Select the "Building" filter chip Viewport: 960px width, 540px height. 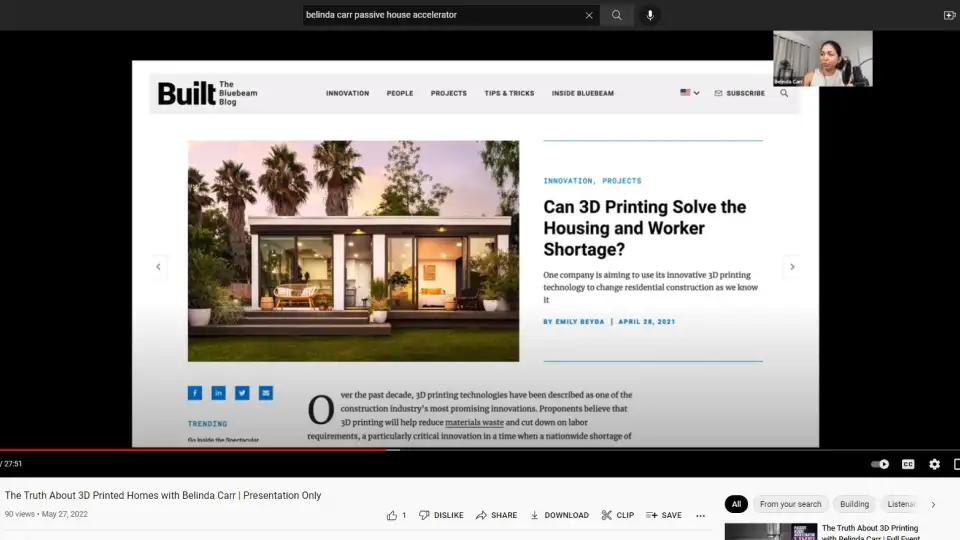pyautogui.click(x=854, y=504)
